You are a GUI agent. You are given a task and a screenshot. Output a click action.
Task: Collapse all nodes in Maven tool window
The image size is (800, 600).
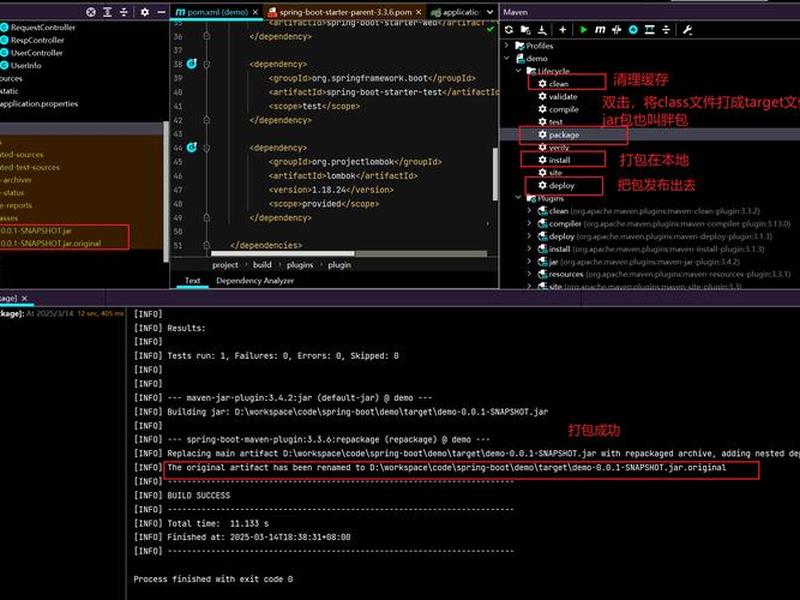point(666,30)
